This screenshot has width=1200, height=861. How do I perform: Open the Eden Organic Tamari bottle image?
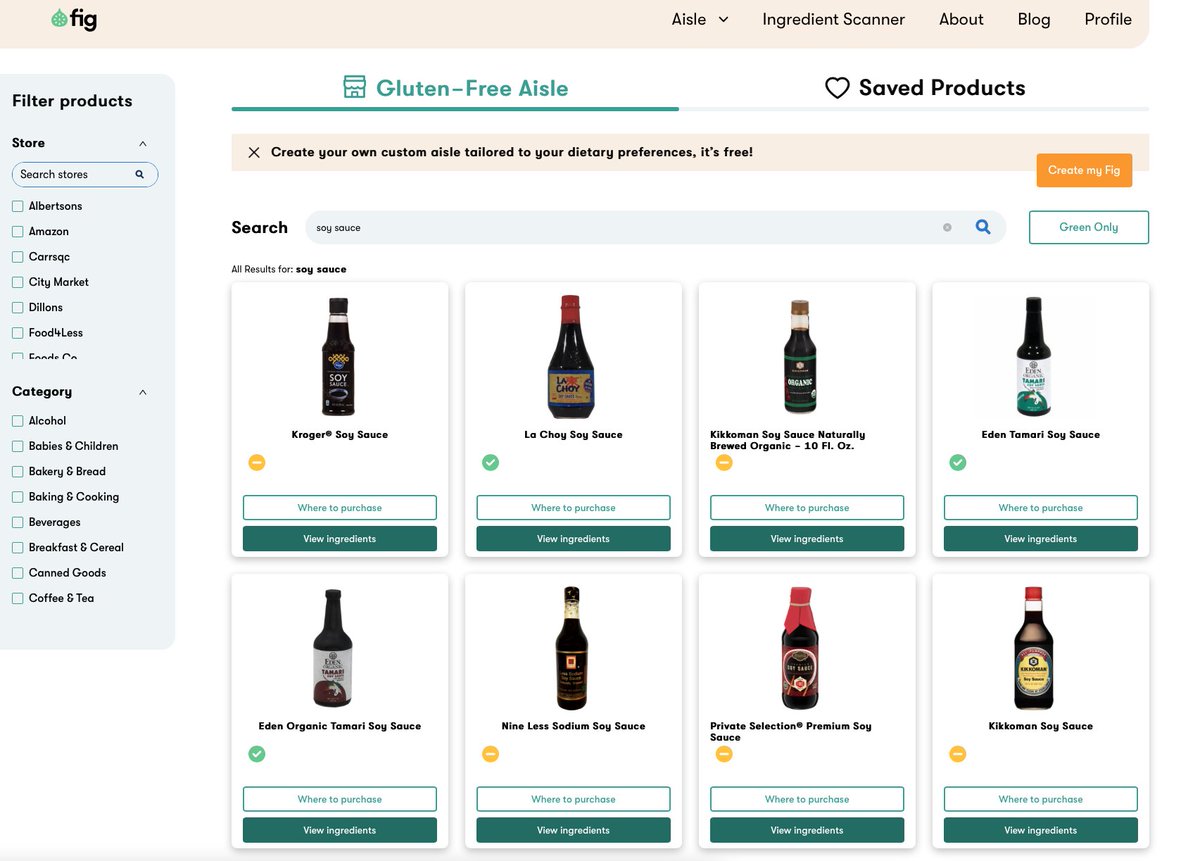[x=333, y=648]
